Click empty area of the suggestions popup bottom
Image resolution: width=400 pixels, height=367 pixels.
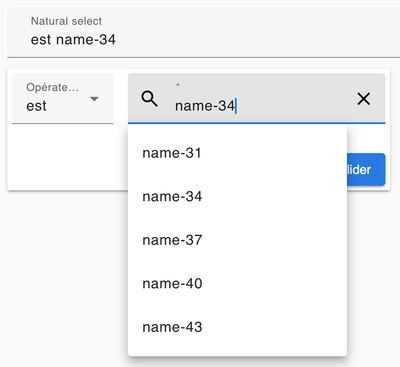pos(237,352)
